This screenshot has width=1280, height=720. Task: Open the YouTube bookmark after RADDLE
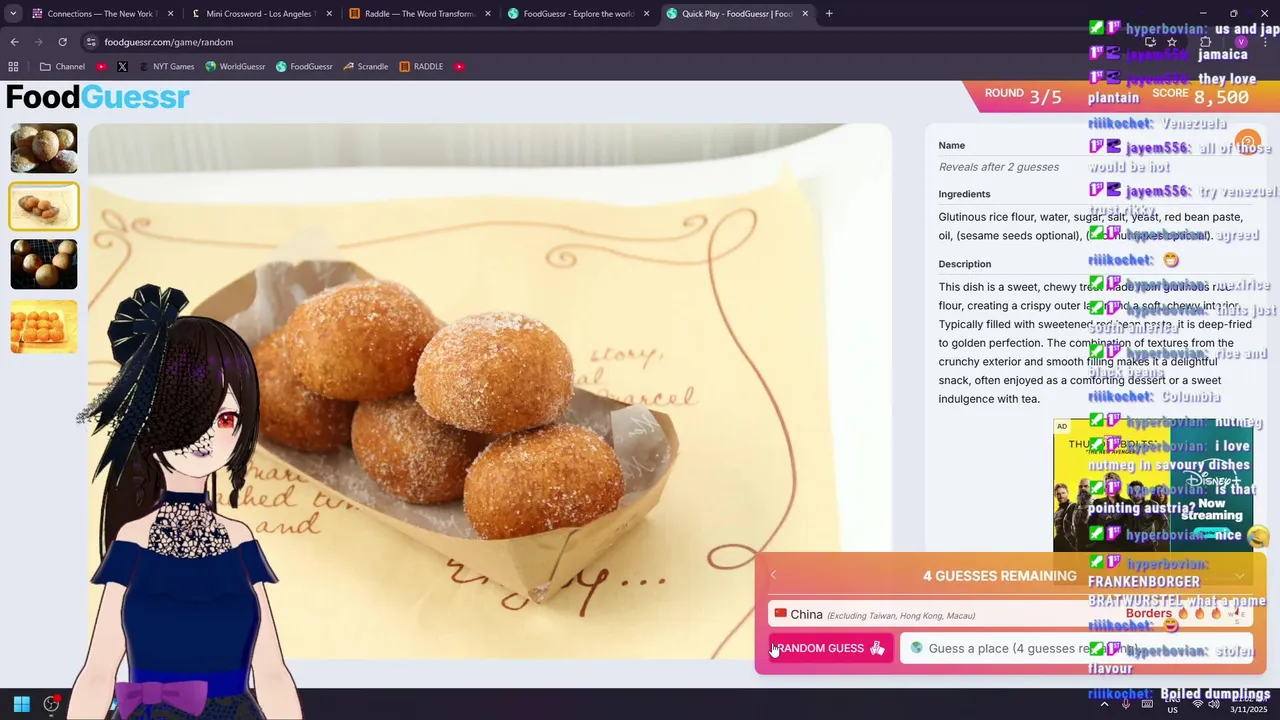pyautogui.click(x=459, y=67)
